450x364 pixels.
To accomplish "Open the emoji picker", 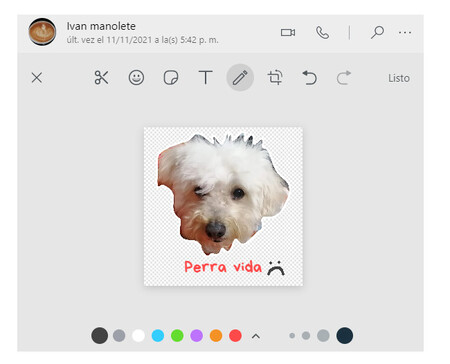I will [136, 78].
